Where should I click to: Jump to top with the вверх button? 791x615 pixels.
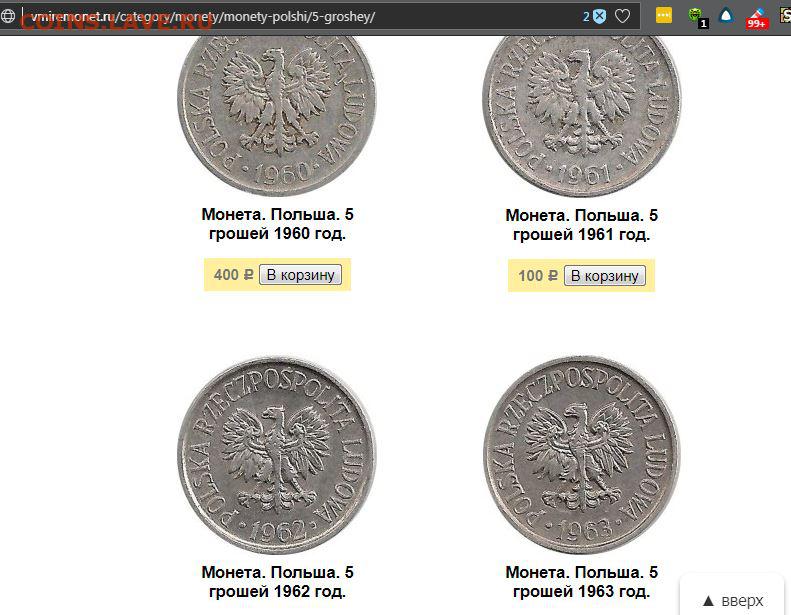[733, 600]
